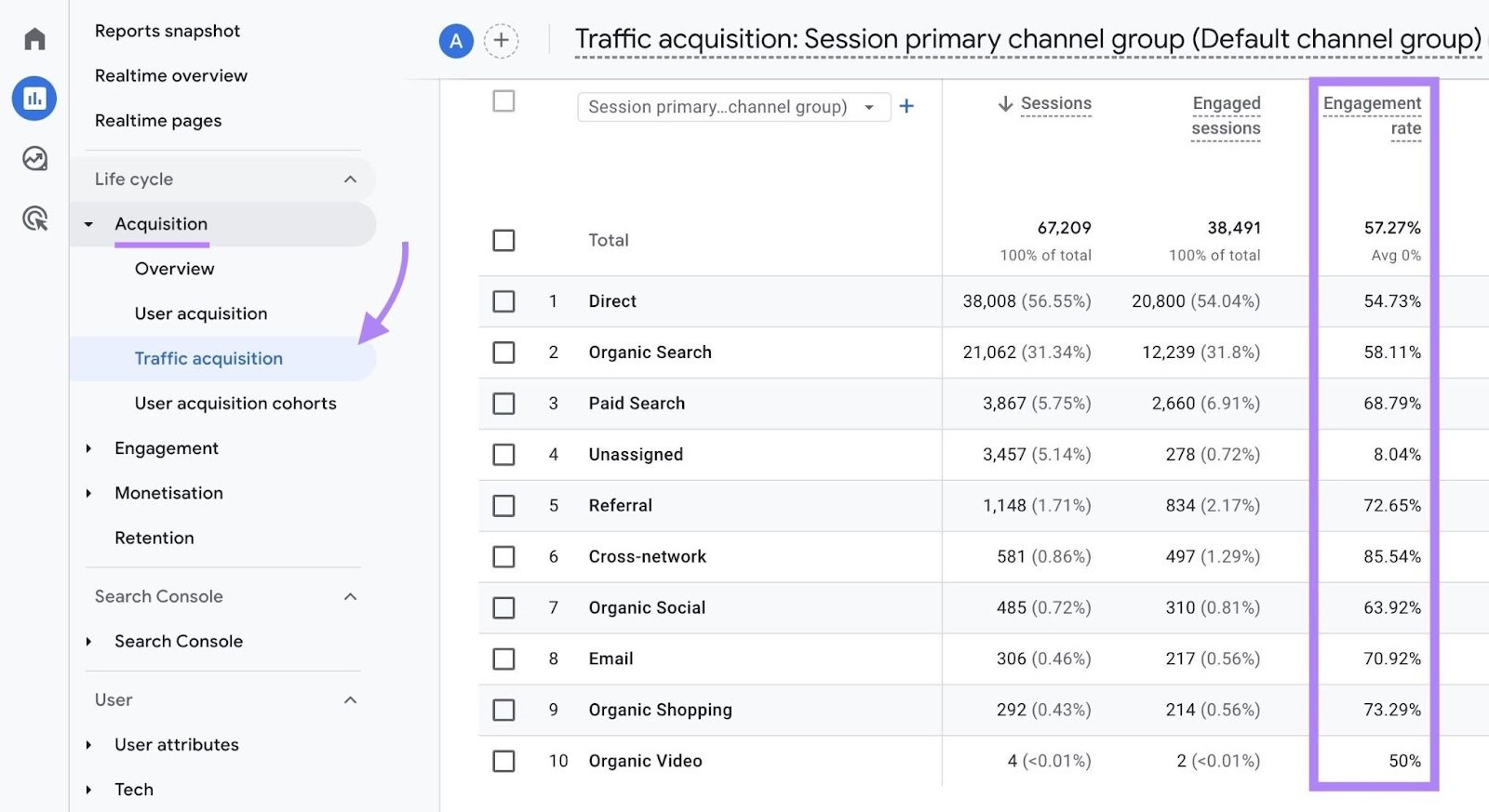
Task: Check the Email row checkbox
Action: click(503, 659)
